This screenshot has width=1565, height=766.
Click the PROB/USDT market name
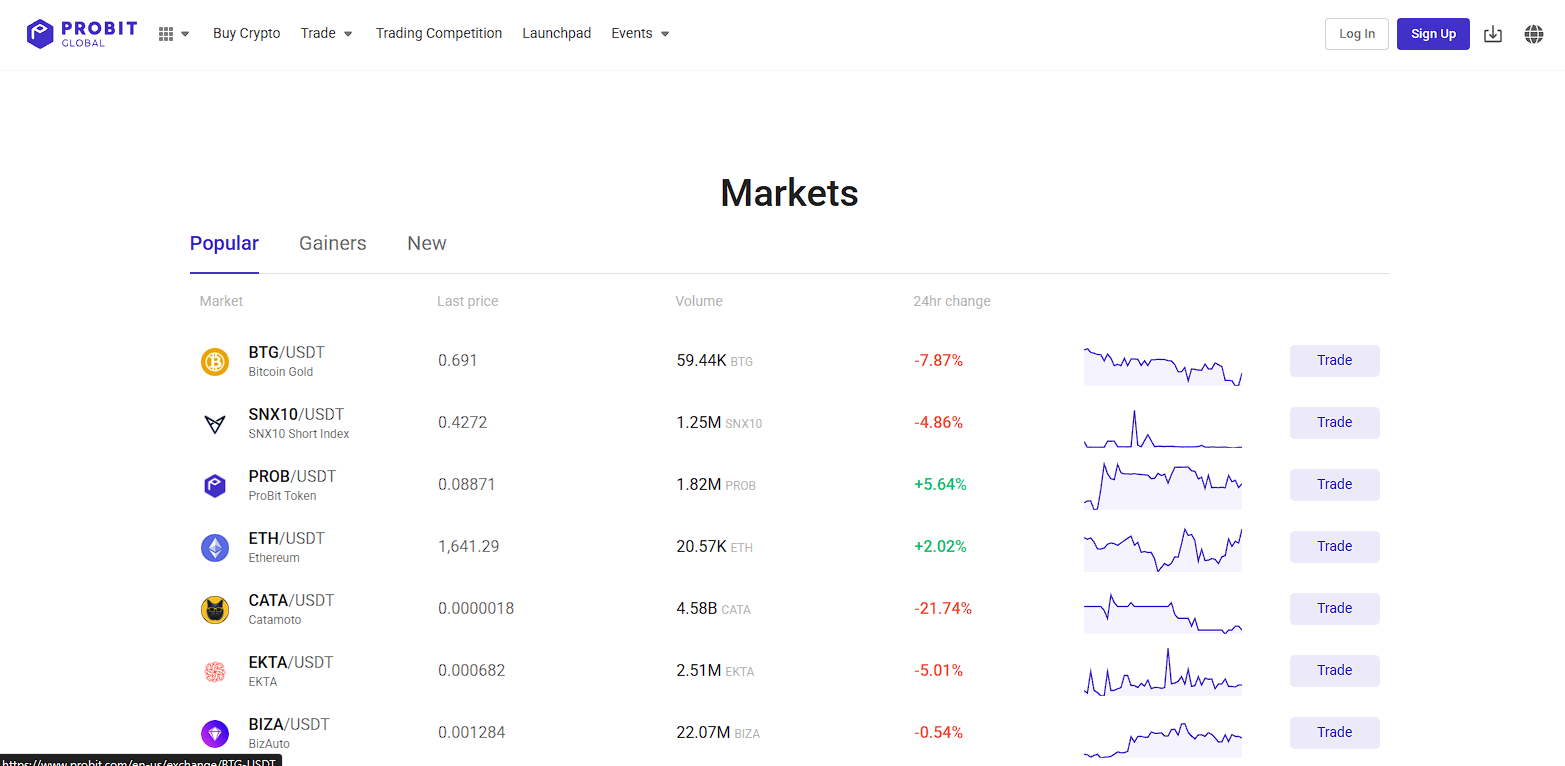pyautogui.click(x=292, y=476)
